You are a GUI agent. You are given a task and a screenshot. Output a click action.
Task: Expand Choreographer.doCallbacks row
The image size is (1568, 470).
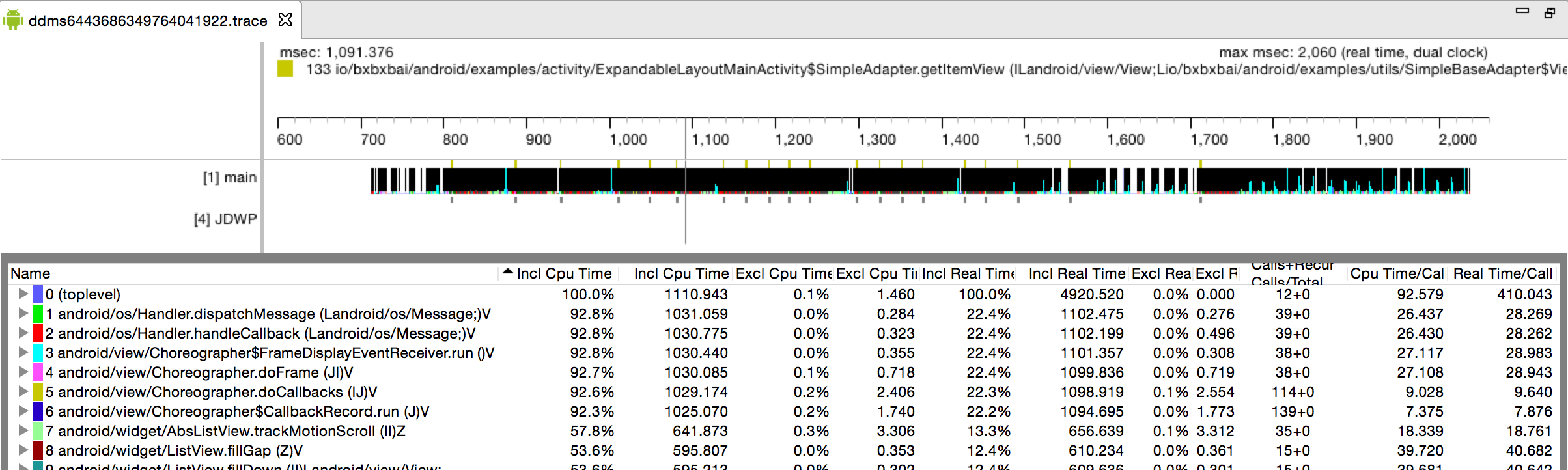point(23,392)
